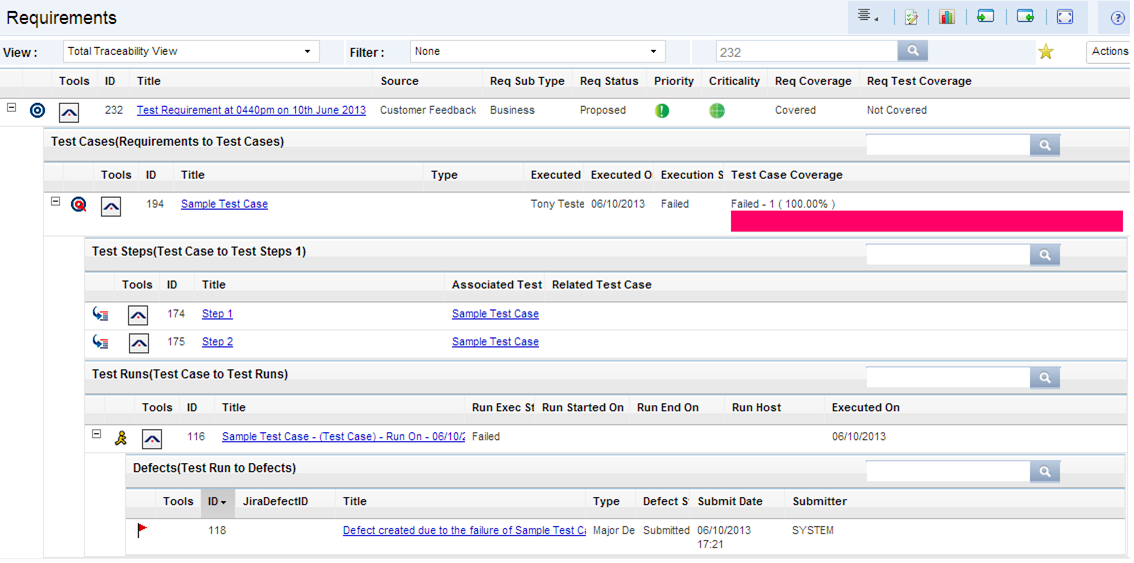
Task: Click the red flag icon for defect 118
Action: 143,531
